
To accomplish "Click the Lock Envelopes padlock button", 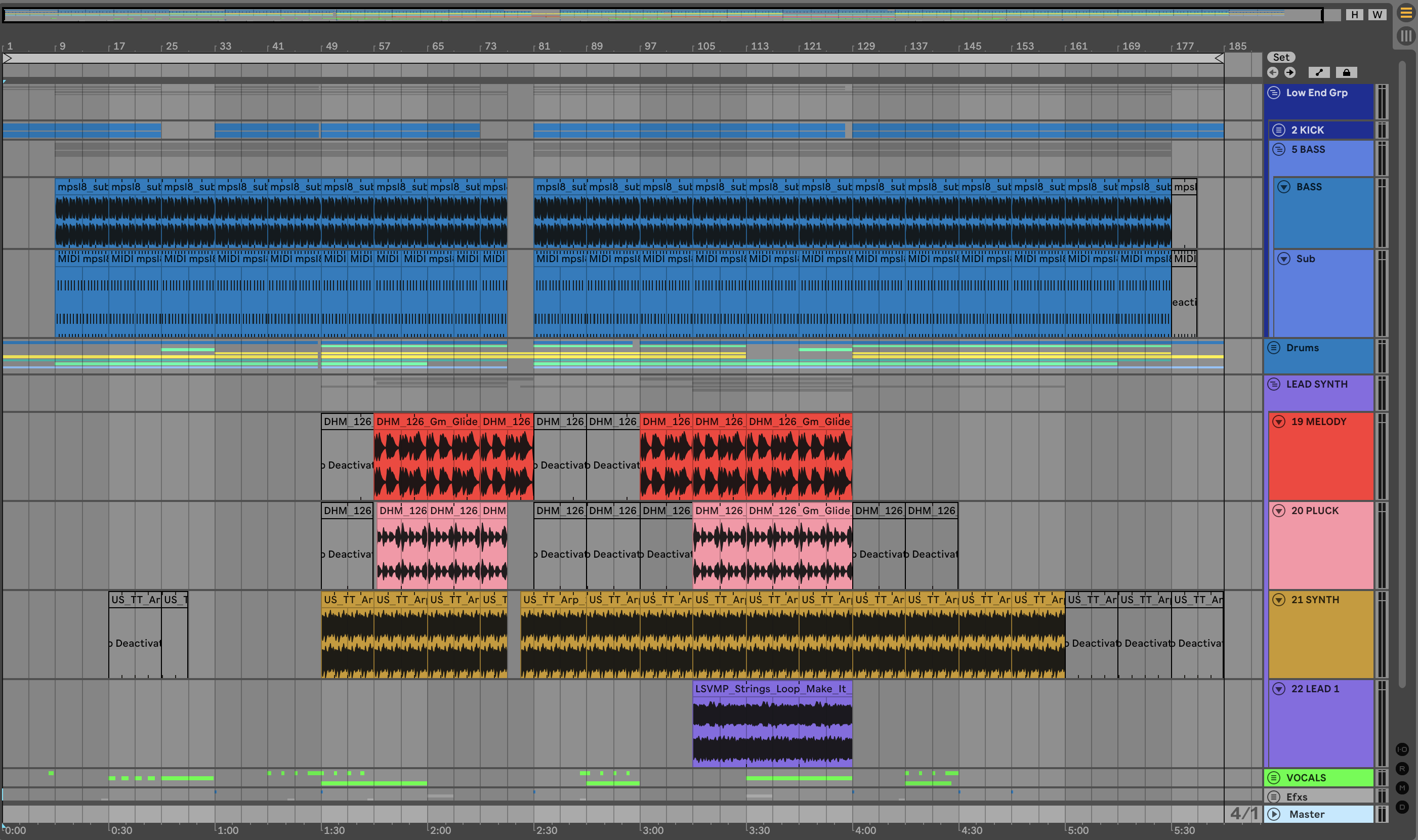I will coord(1346,72).
